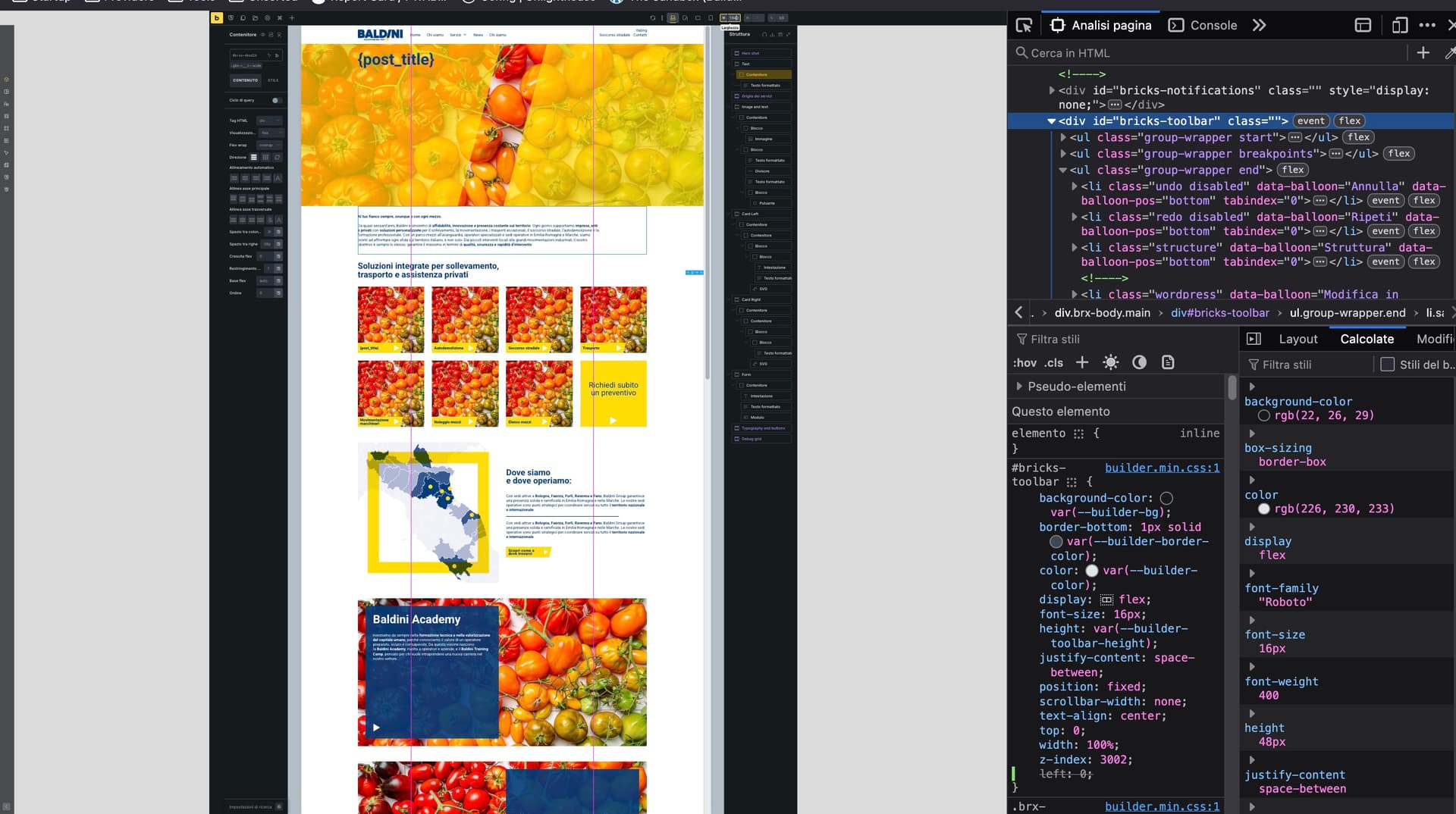The height and width of the screenshot is (814, 1456).
Task: Open the Layout tab in sidebar
Action: point(1298,339)
